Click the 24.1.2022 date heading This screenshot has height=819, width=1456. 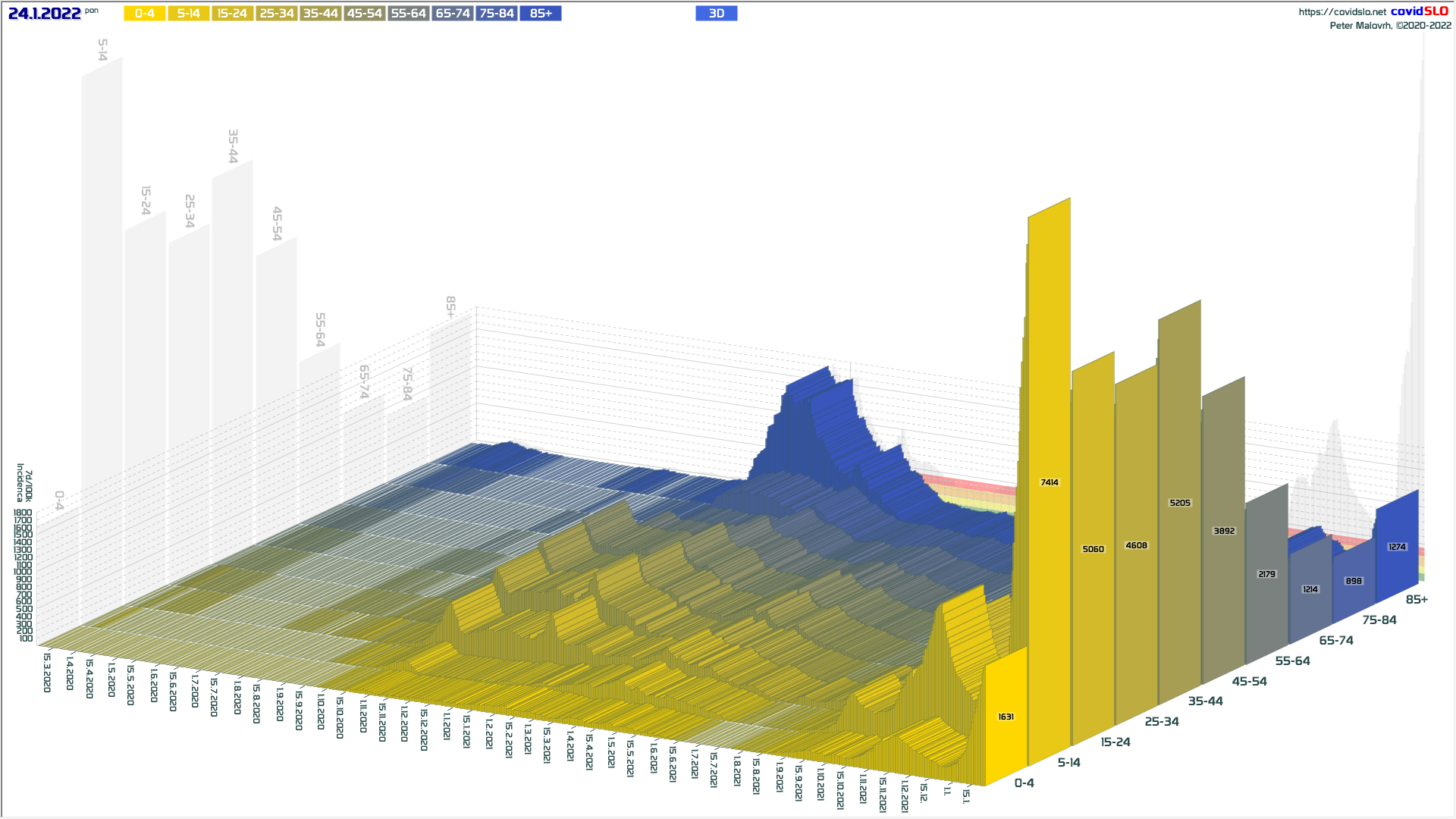[x=44, y=14]
